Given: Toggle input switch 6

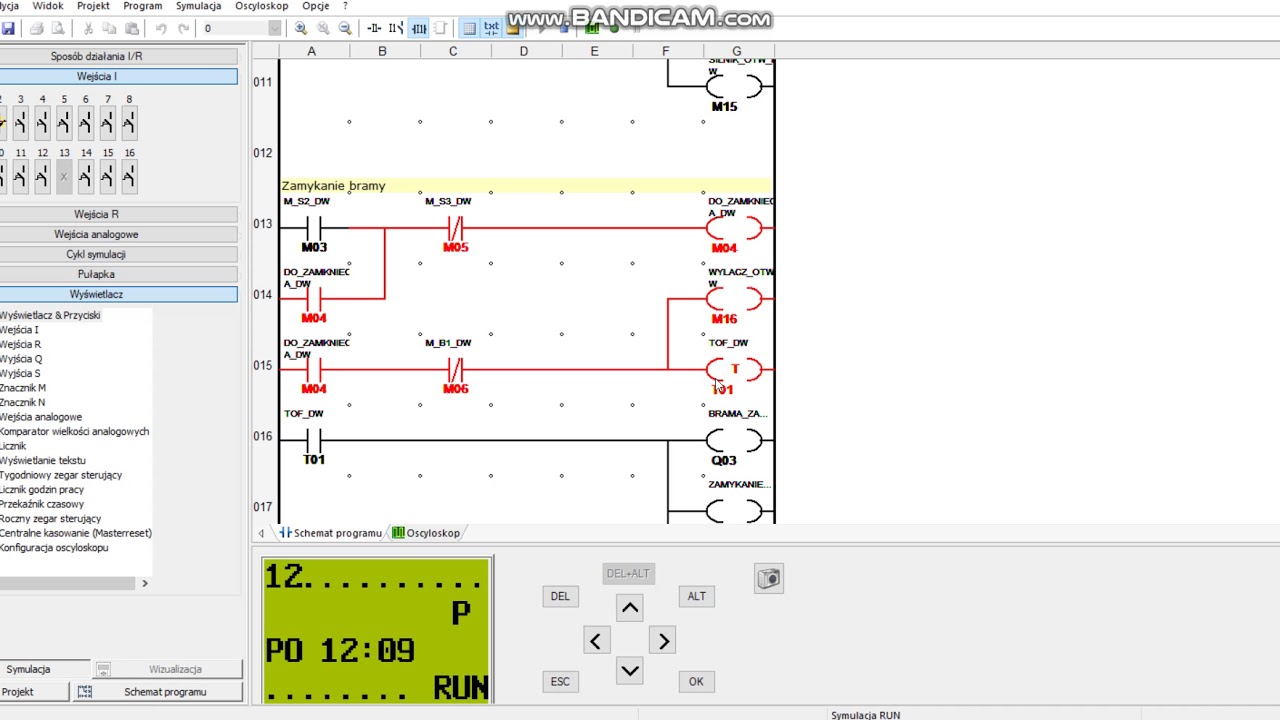Looking at the screenshot, I should [85, 123].
